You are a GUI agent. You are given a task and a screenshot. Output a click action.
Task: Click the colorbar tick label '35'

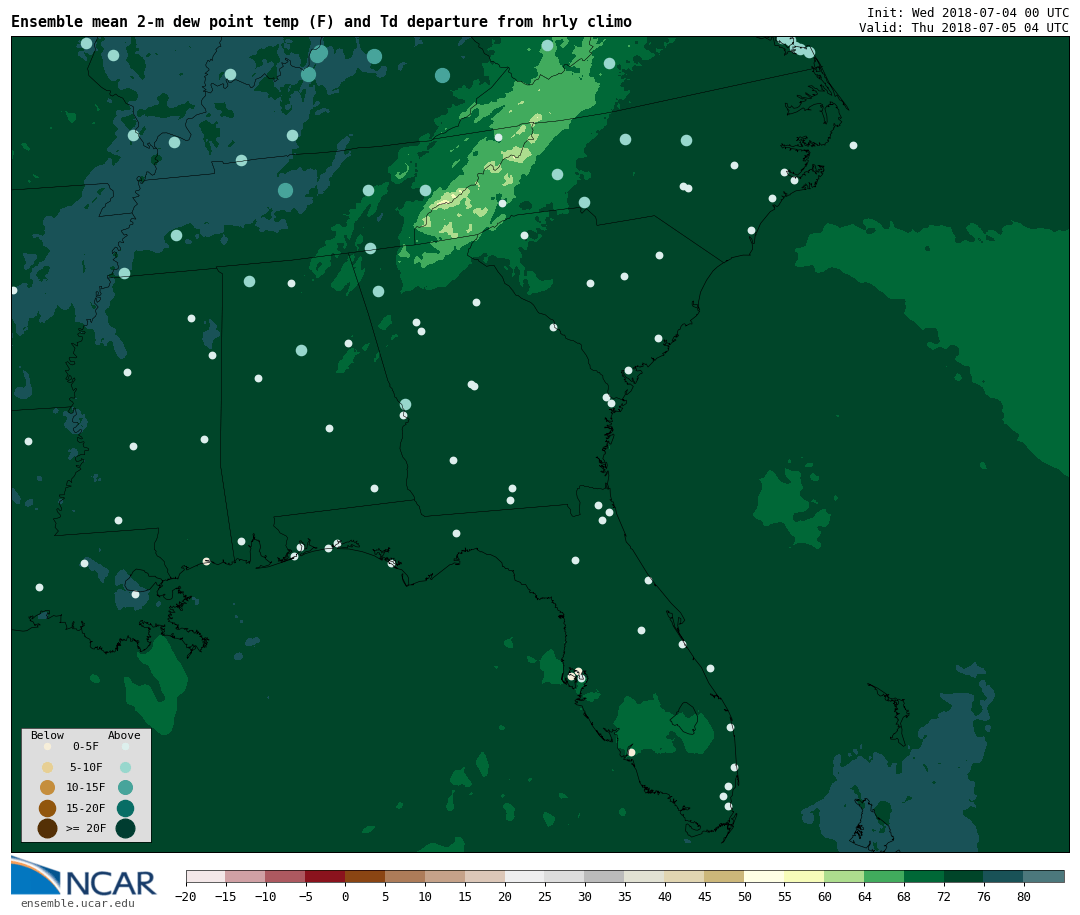coord(625,896)
